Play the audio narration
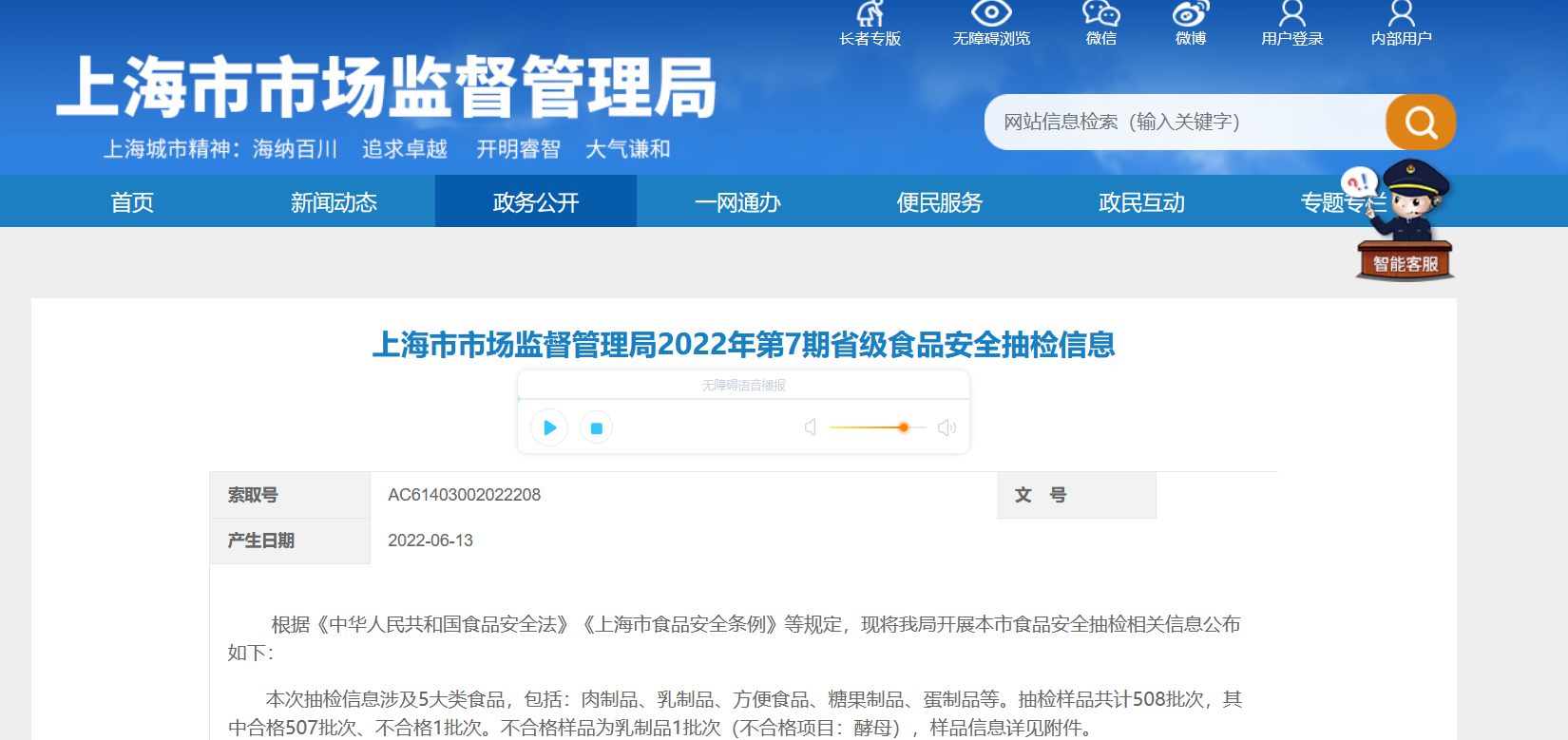 click(549, 427)
